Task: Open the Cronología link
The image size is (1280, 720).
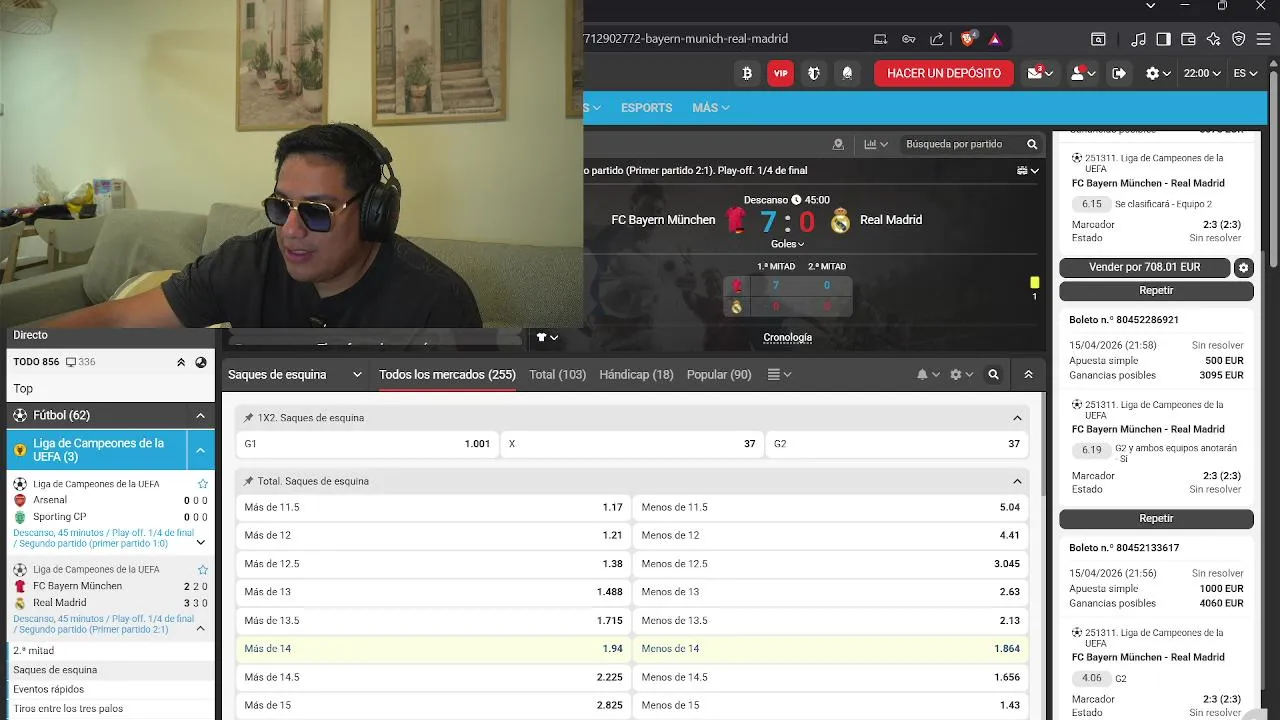Action: click(x=787, y=337)
